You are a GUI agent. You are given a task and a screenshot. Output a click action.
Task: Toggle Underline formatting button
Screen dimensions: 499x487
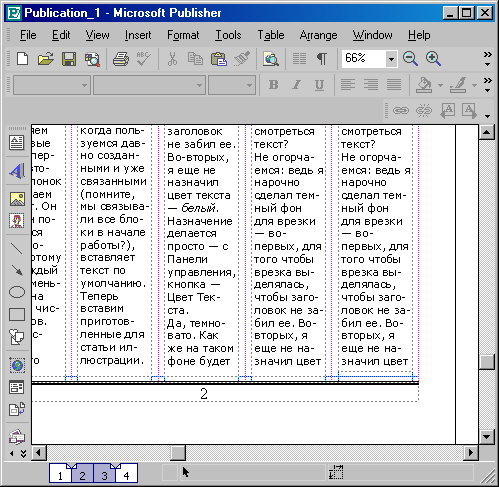coord(319,85)
